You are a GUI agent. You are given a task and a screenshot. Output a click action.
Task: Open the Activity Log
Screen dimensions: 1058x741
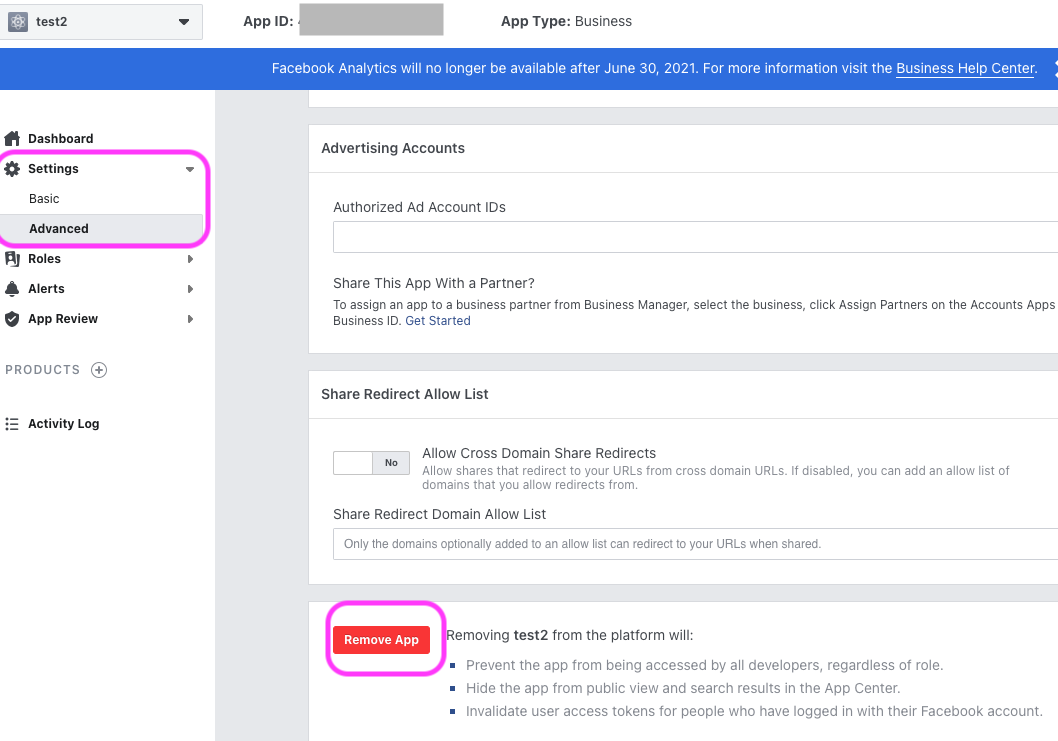coord(63,424)
